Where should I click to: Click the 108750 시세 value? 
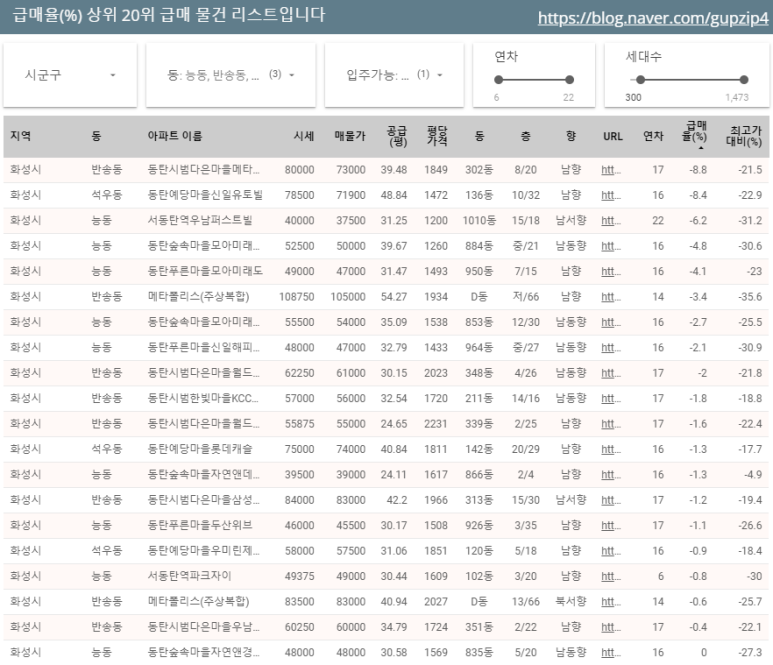[x=296, y=297]
